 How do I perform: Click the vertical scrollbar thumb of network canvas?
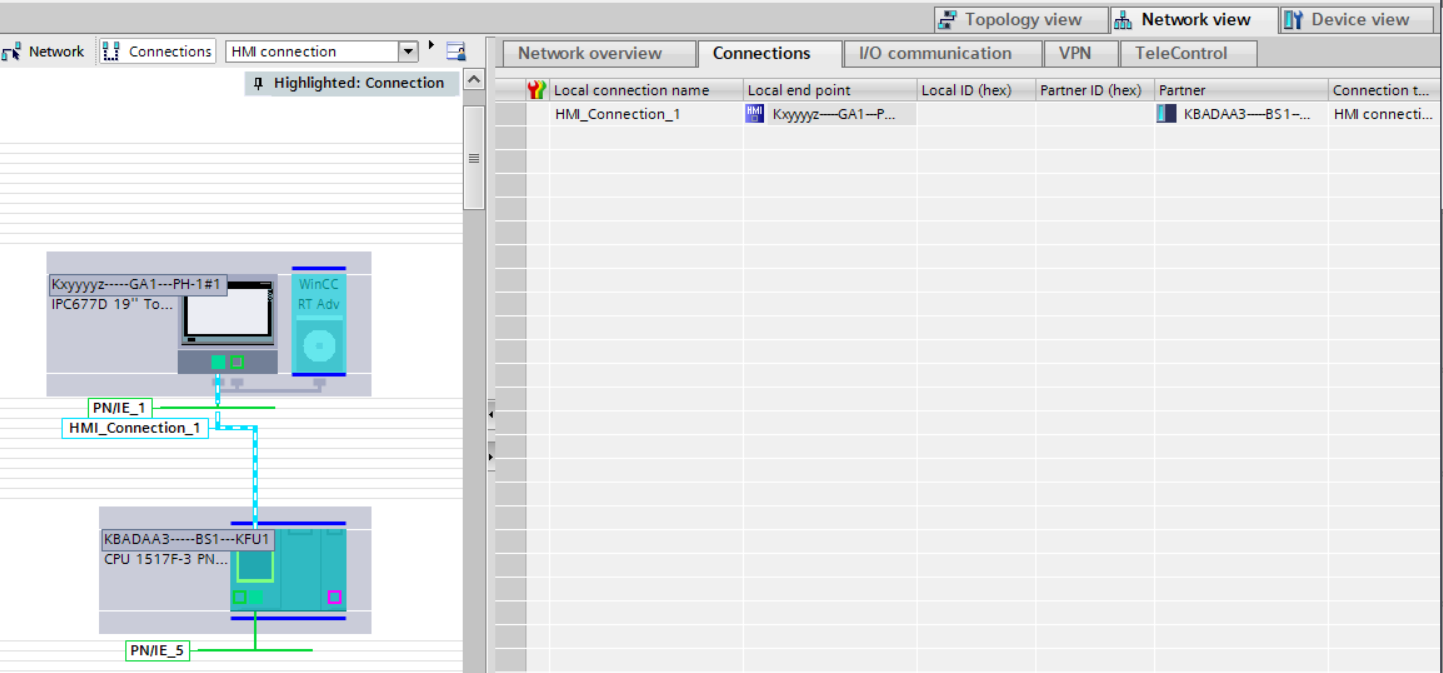(474, 158)
